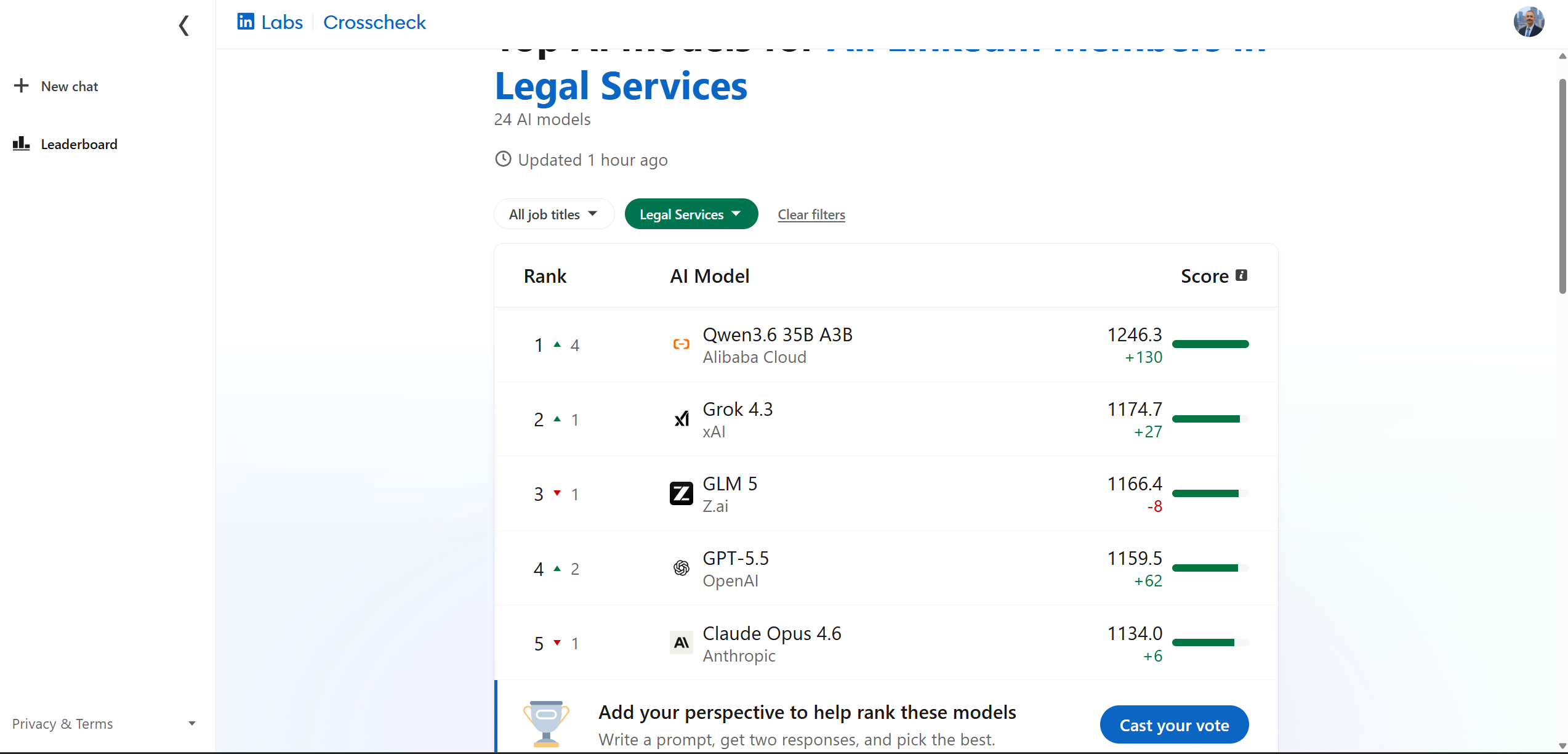Click the plus icon beside New chat
This screenshot has height=754, width=1568.
(x=22, y=86)
